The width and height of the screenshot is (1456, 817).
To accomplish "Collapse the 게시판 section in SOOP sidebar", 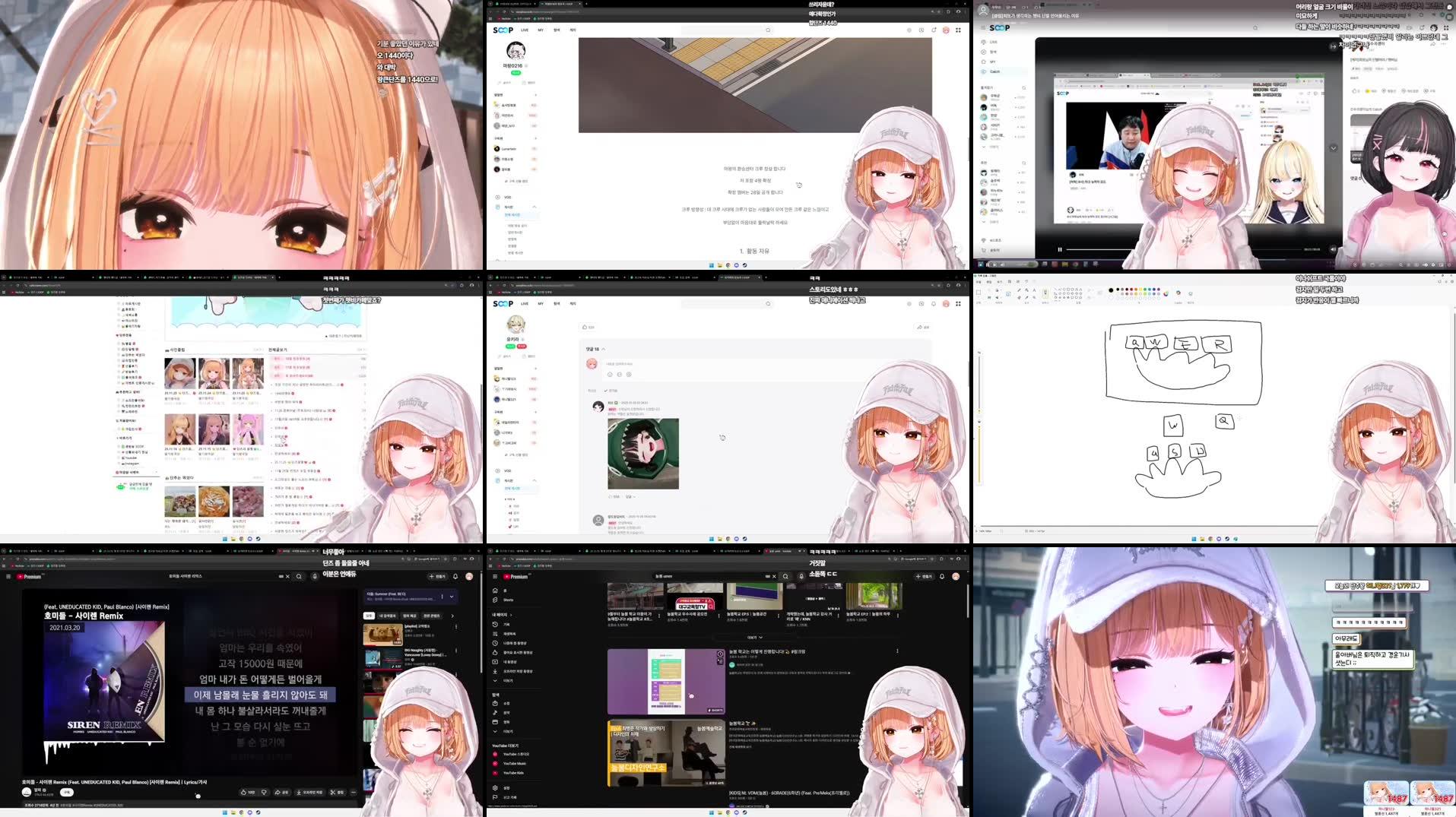I will pyautogui.click(x=535, y=205).
